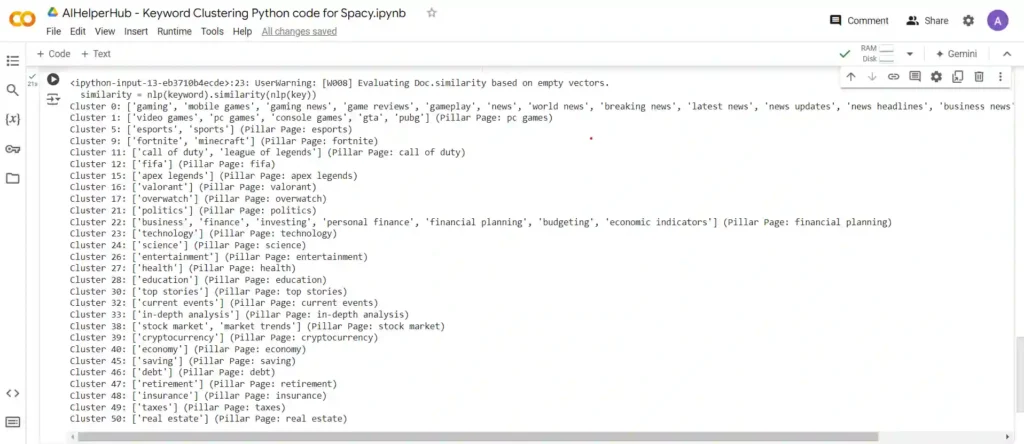The height and width of the screenshot is (444, 1024).
Task: Add a new Code cell
Action: click(54, 54)
